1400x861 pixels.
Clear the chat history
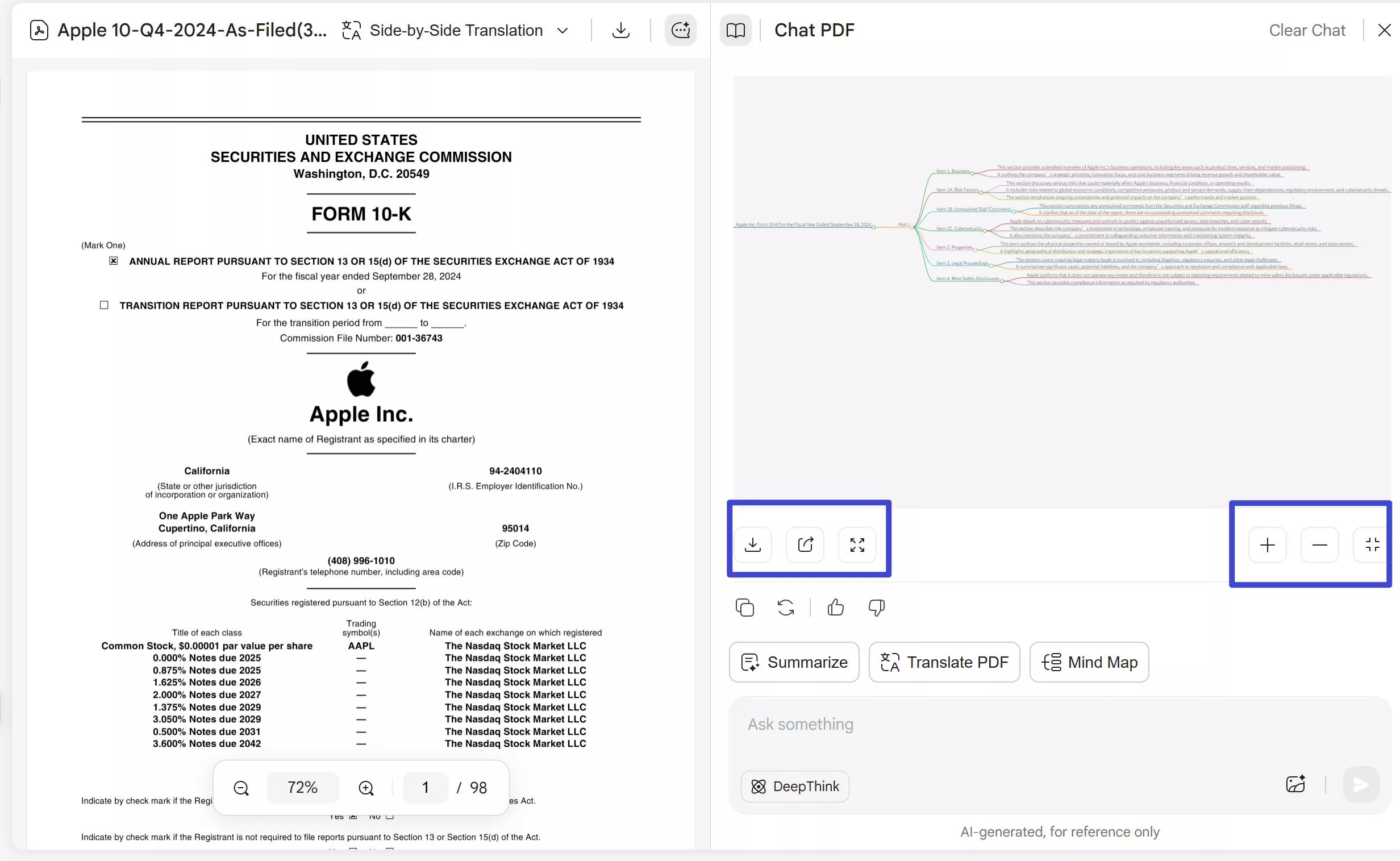[1306, 30]
